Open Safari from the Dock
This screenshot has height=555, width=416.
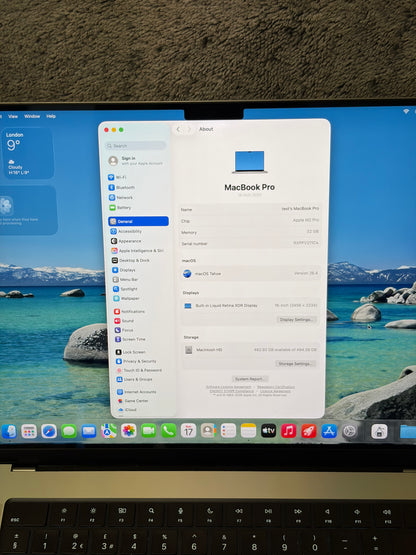click(x=49, y=431)
